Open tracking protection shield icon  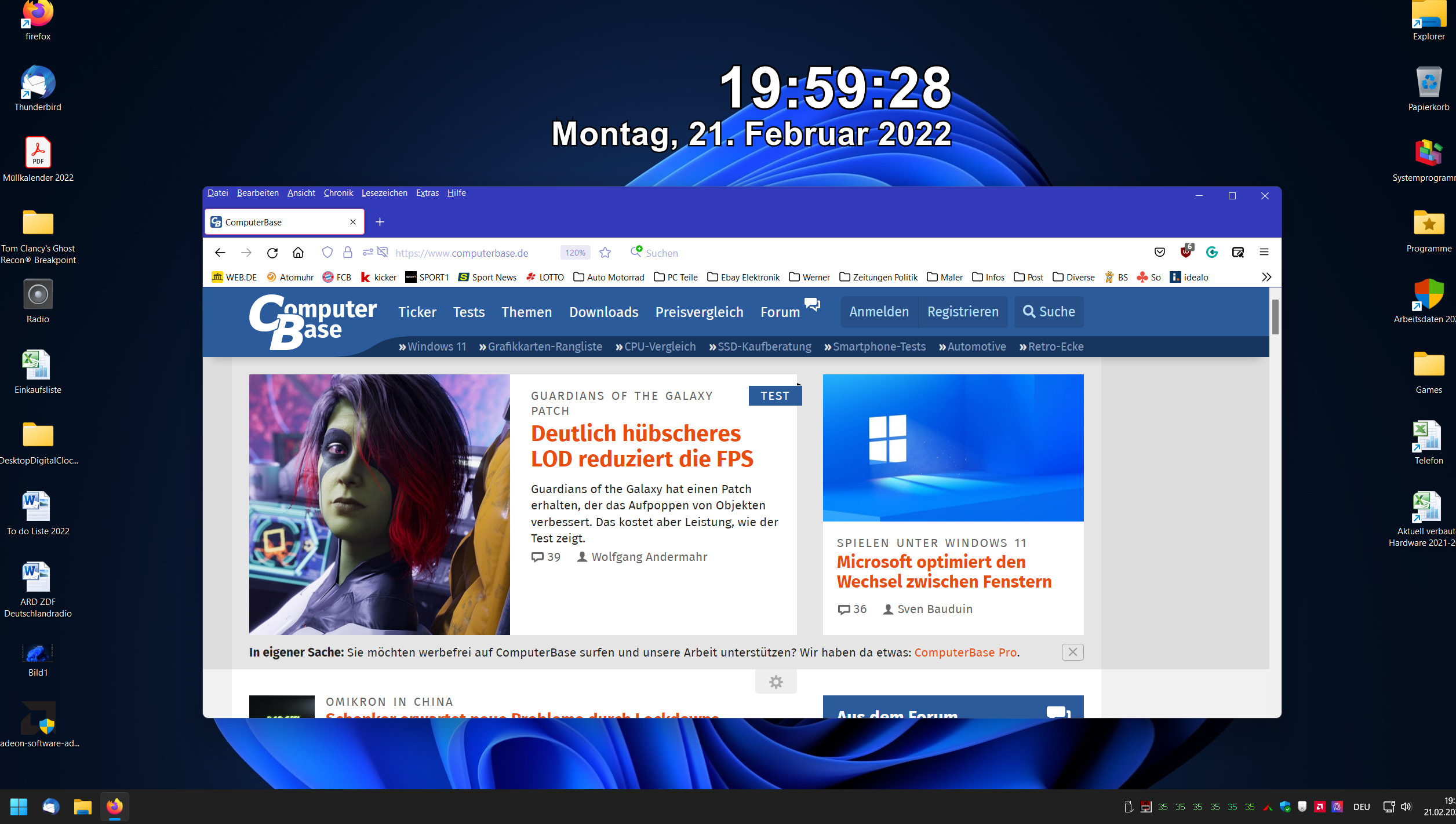[x=327, y=253]
